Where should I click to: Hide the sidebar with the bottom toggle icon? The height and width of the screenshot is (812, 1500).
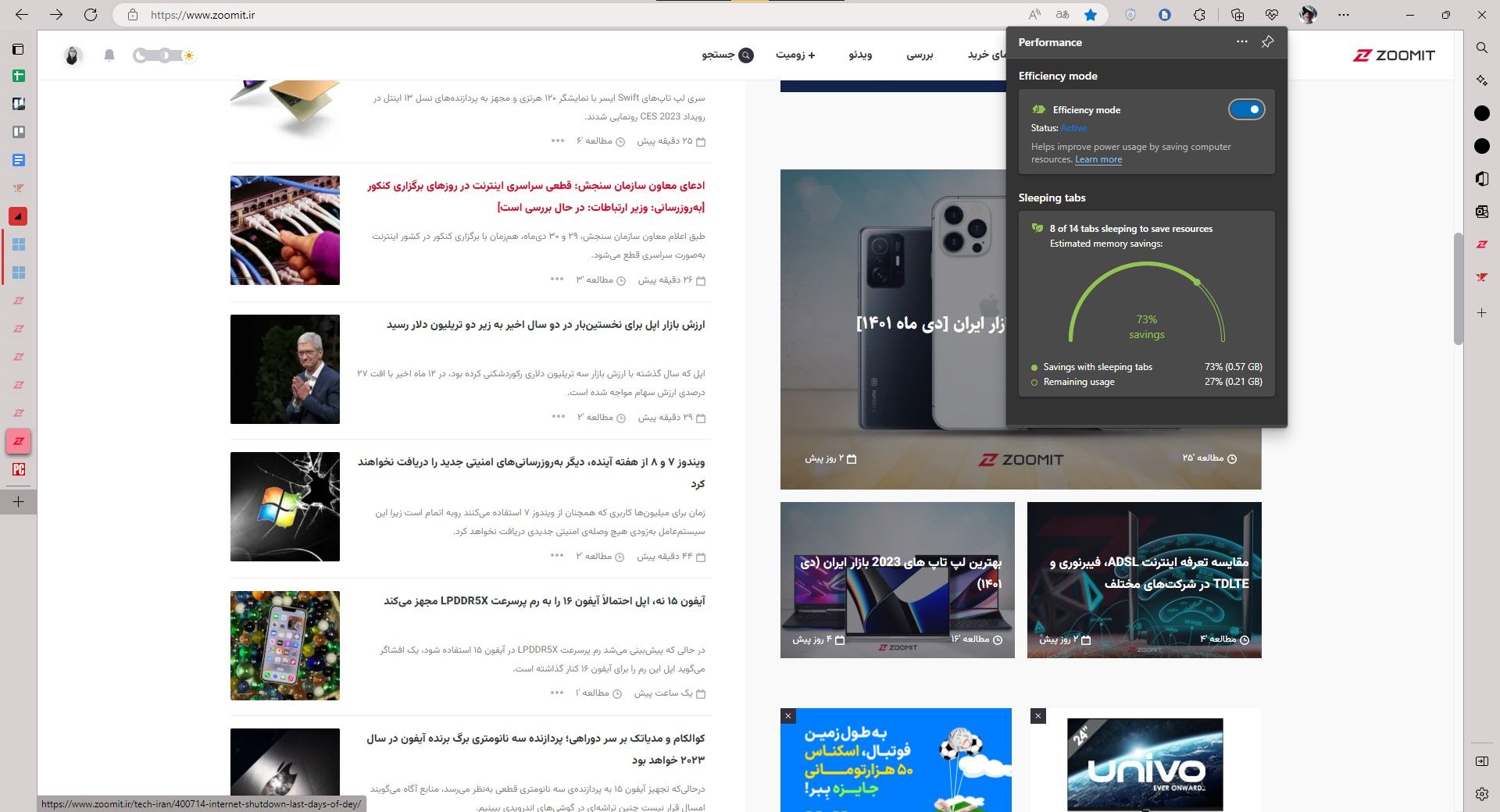[x=1481, y=761]
